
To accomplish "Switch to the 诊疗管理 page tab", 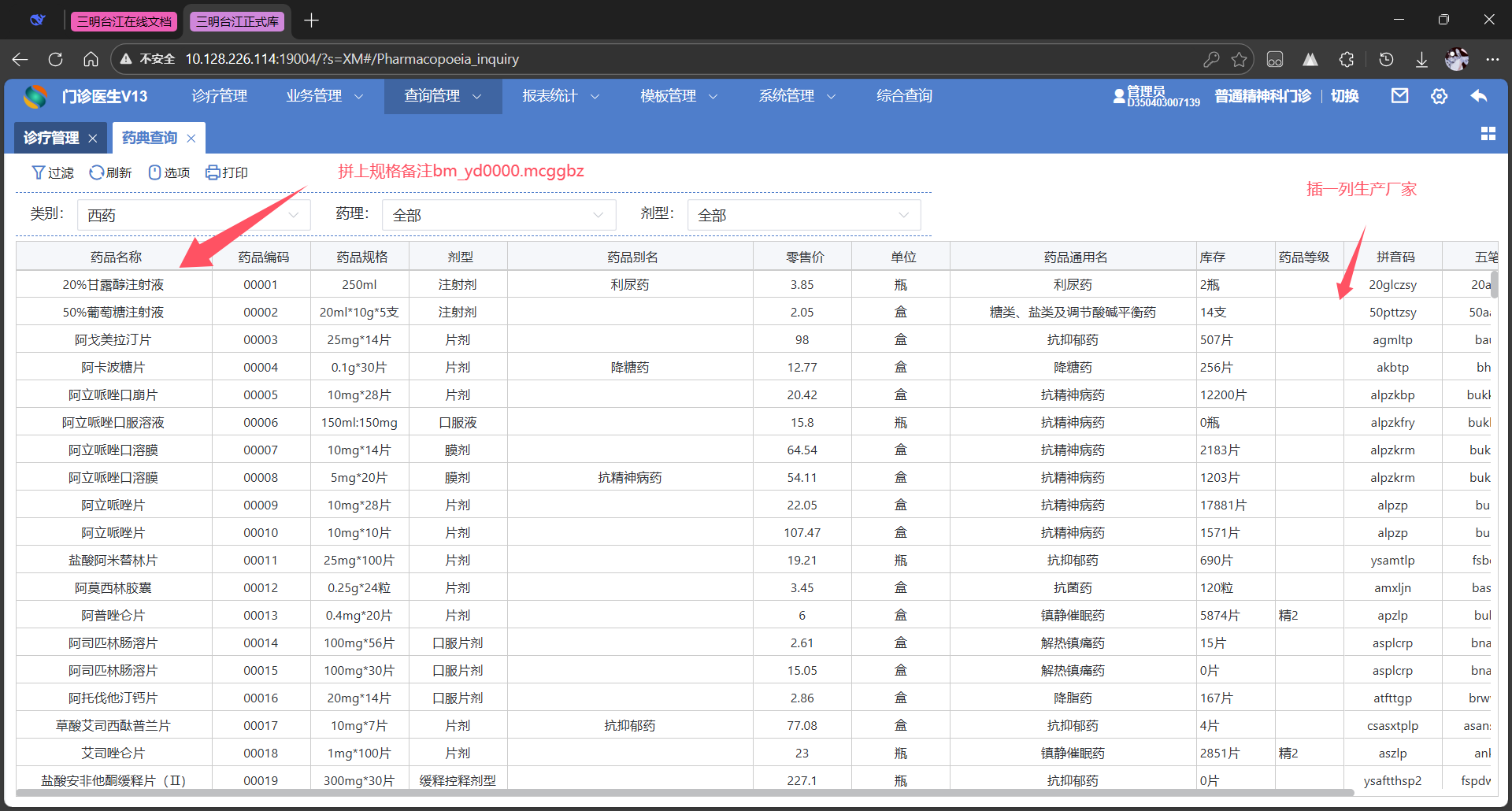I will pos(51,138).
